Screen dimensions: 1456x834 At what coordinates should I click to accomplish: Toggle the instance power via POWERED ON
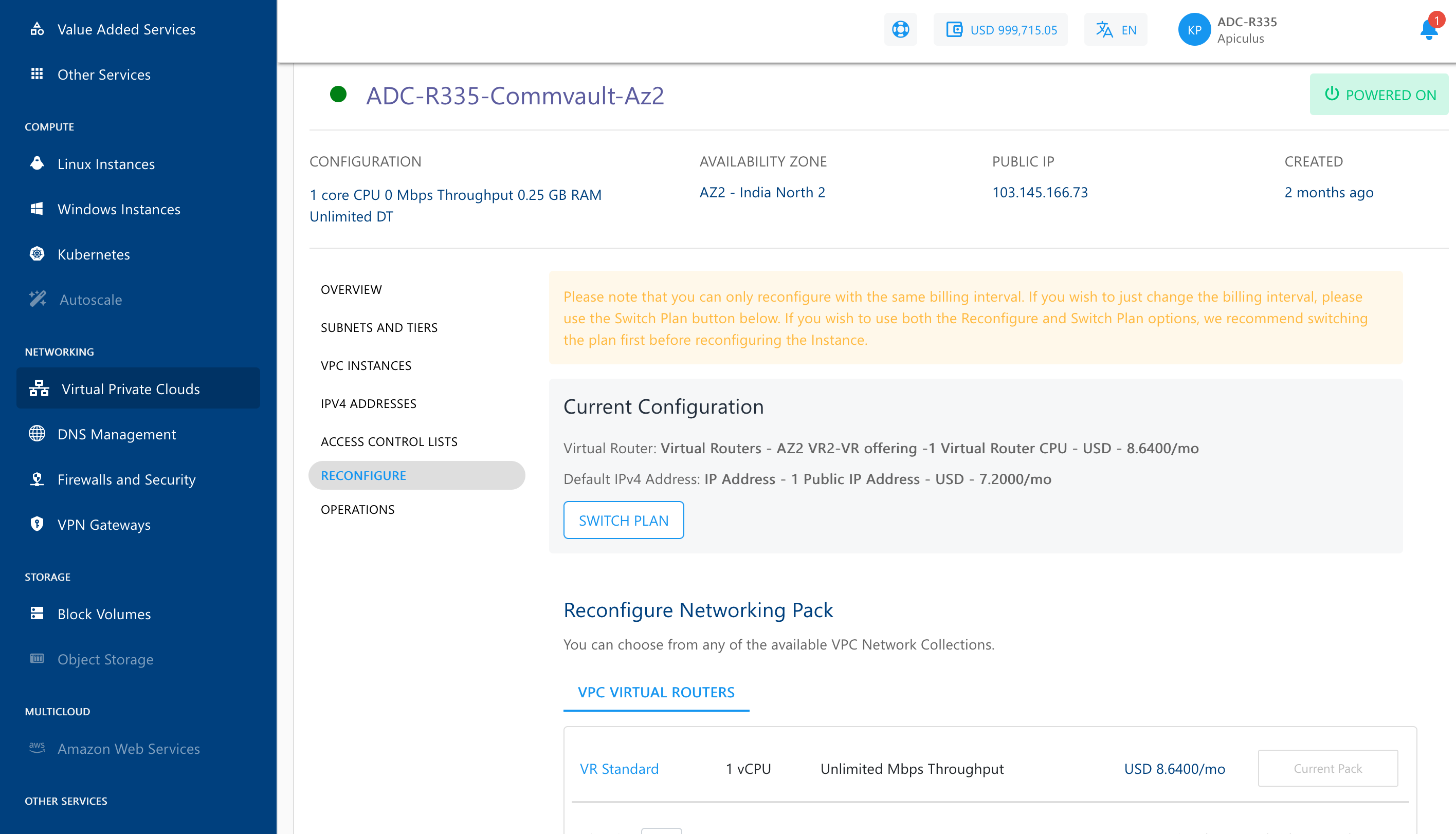(1378, 94)
